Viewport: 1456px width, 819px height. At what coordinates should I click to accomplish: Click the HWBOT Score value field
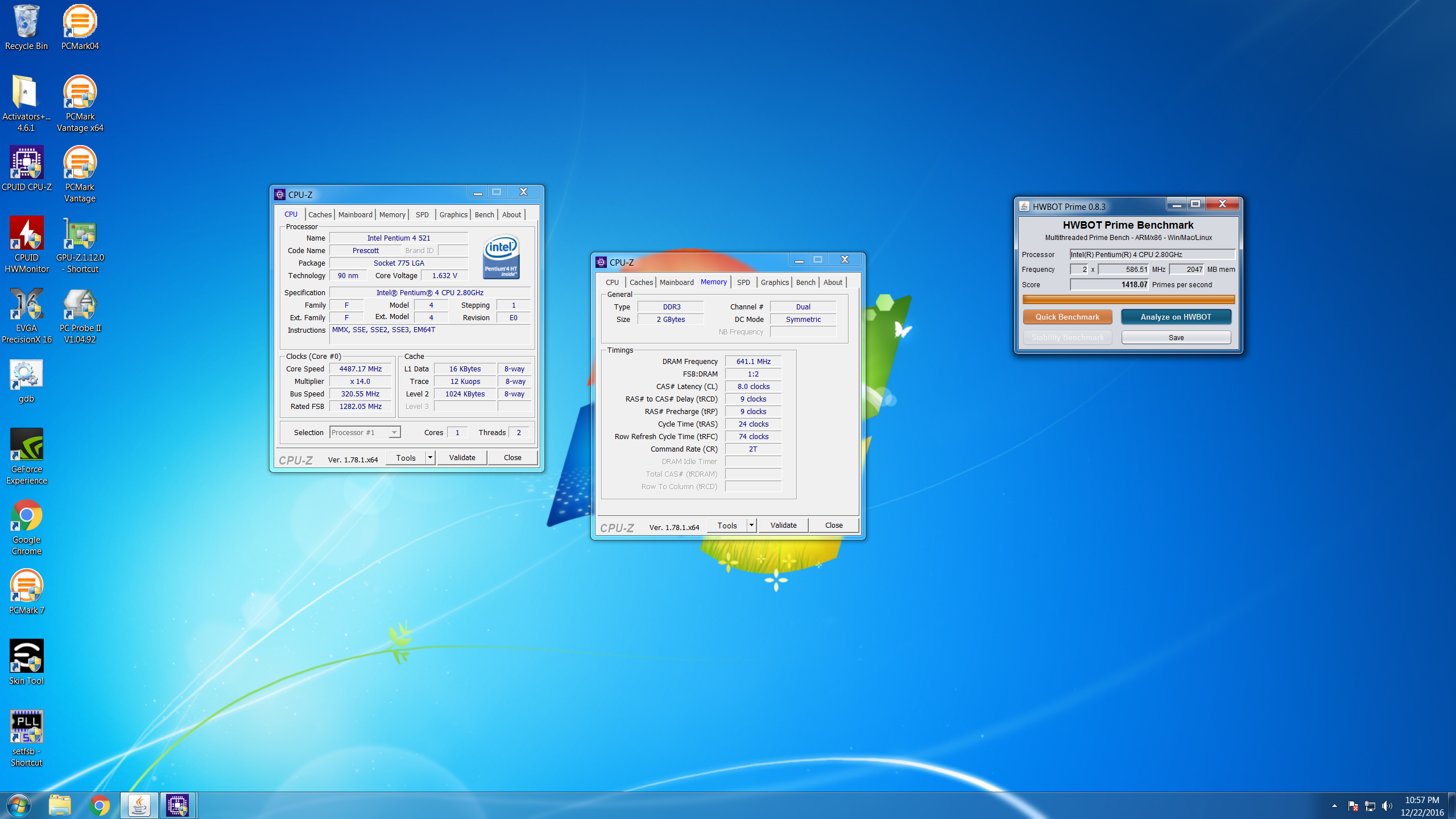click(1109, 284)
